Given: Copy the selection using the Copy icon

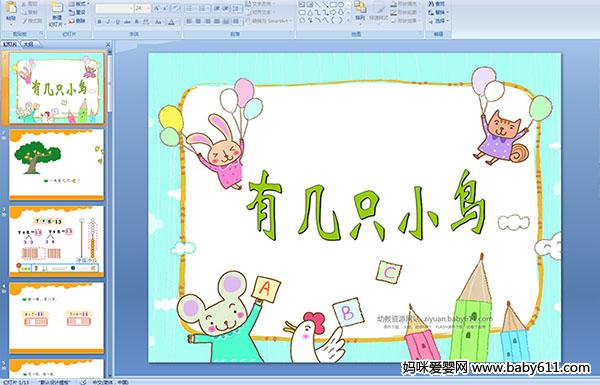Looking at the screenshot, I should coord(24,12).
